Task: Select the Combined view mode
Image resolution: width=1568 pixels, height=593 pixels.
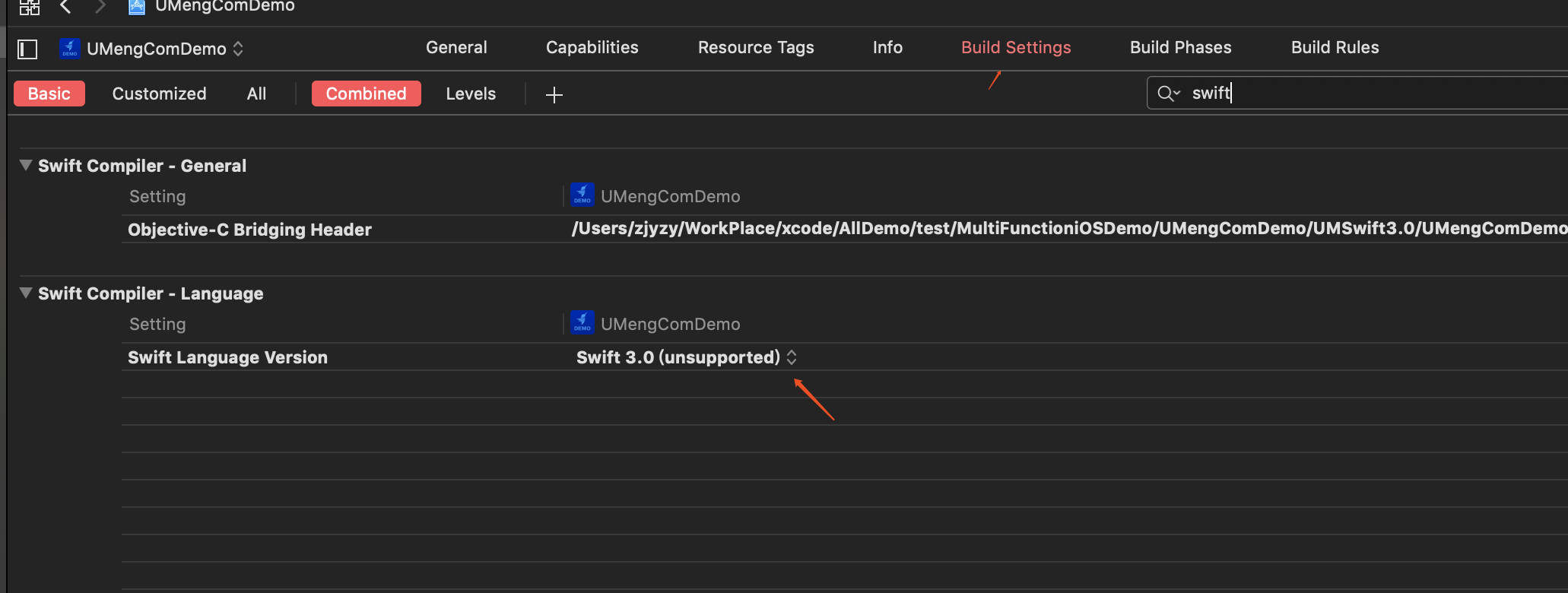Action: (x=366, y=94)
